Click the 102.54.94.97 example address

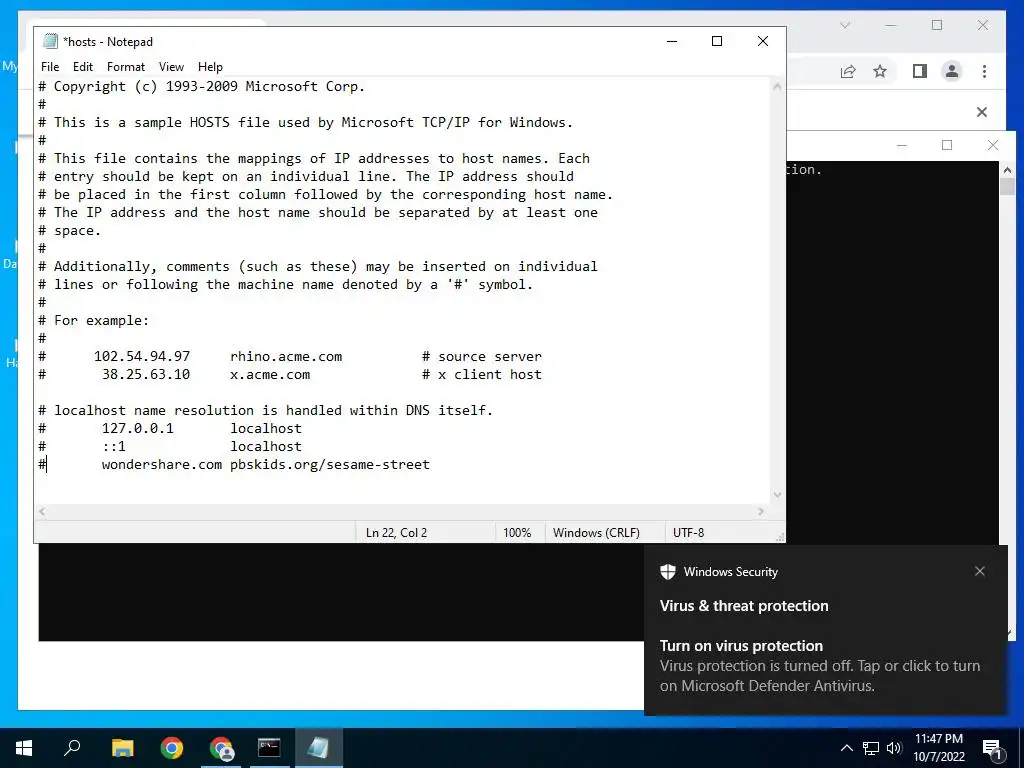tap(142, 357)
